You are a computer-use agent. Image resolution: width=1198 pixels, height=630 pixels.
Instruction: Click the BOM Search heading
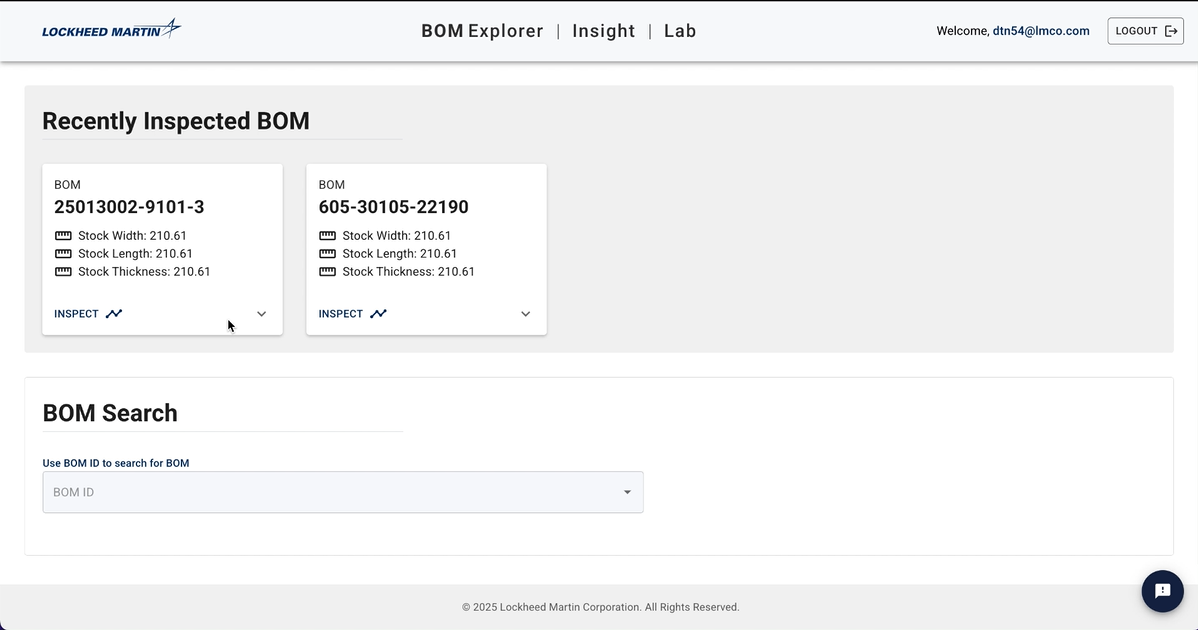pos(110,413)
